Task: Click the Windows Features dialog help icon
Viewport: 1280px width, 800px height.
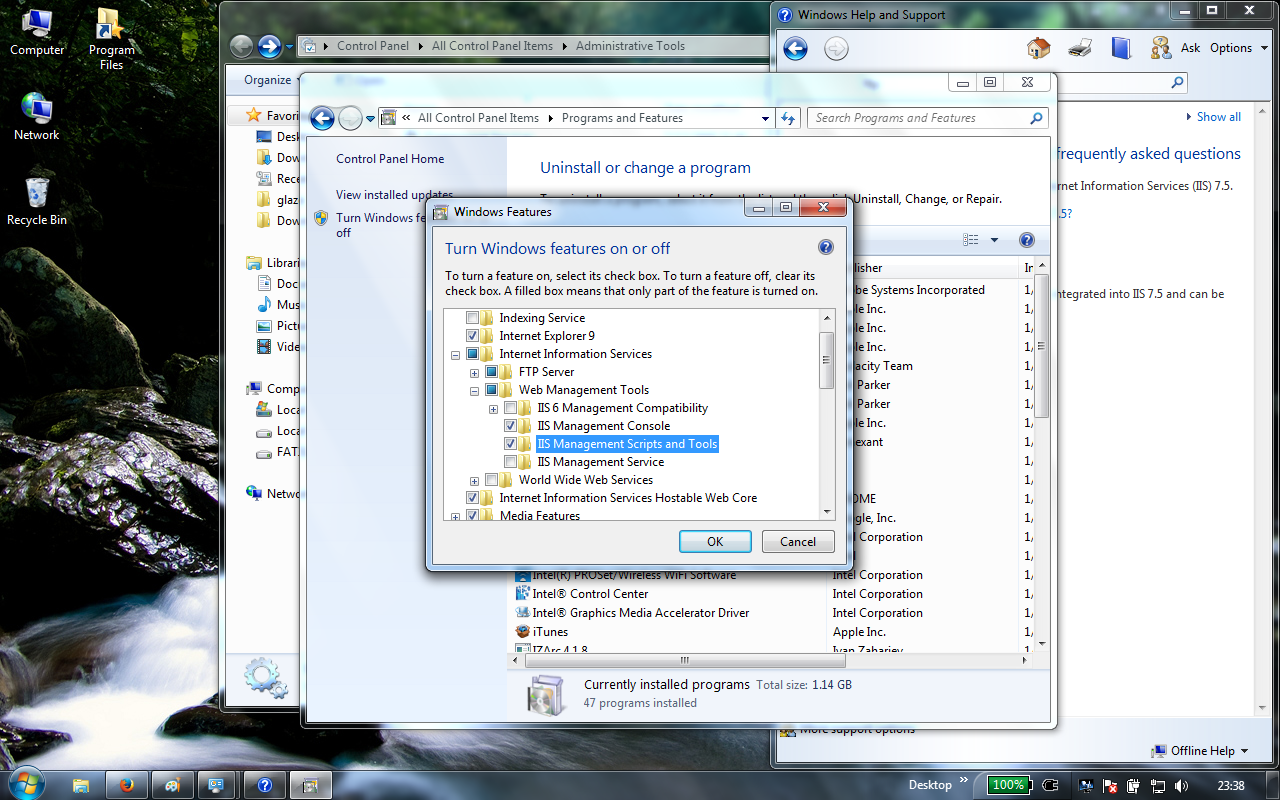Action: click(826, 247)
